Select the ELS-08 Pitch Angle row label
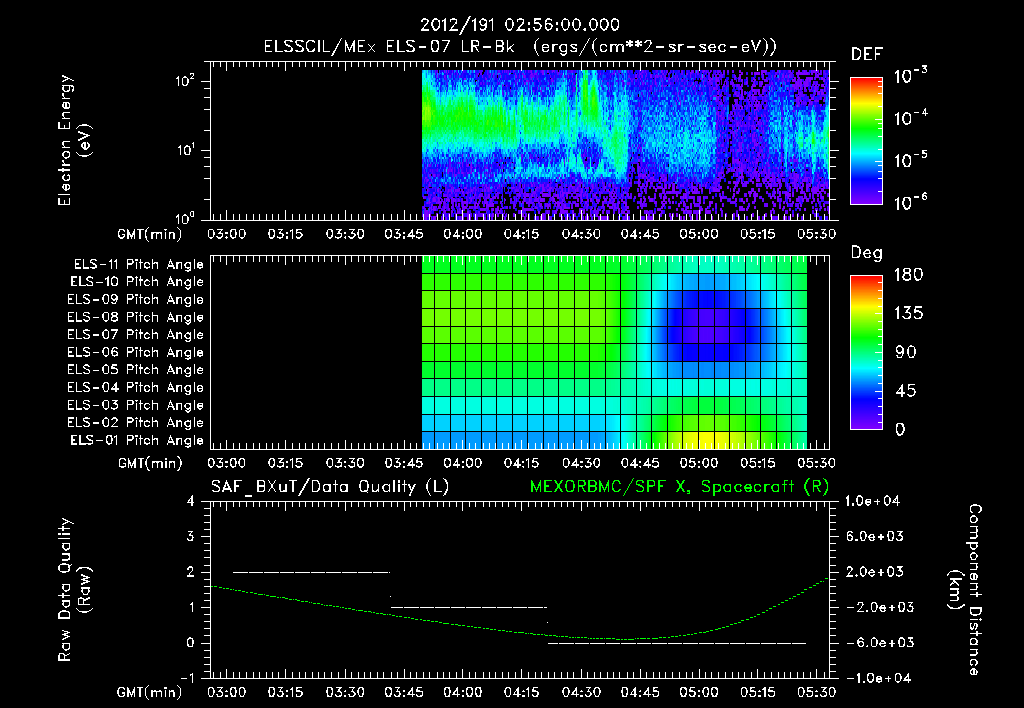1024x708 pixels. click(x=135, y=317)
